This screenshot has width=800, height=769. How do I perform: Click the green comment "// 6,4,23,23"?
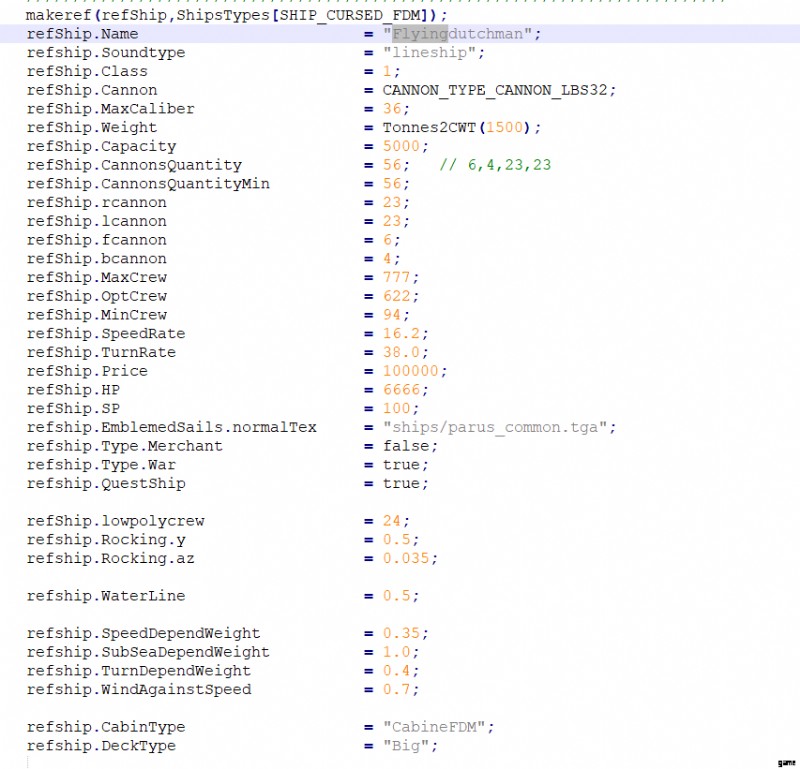[494, 165]
